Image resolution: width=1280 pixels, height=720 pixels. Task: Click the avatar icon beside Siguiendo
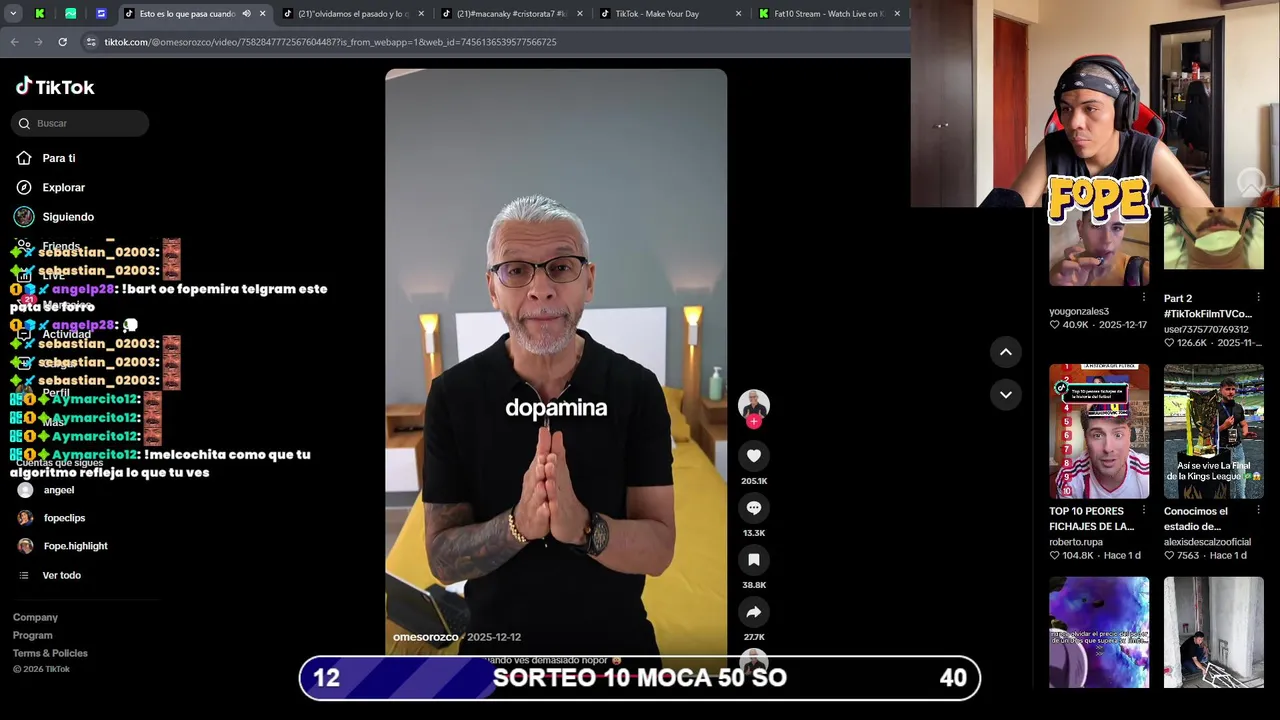pyautogui.click(x=24, y=217)
